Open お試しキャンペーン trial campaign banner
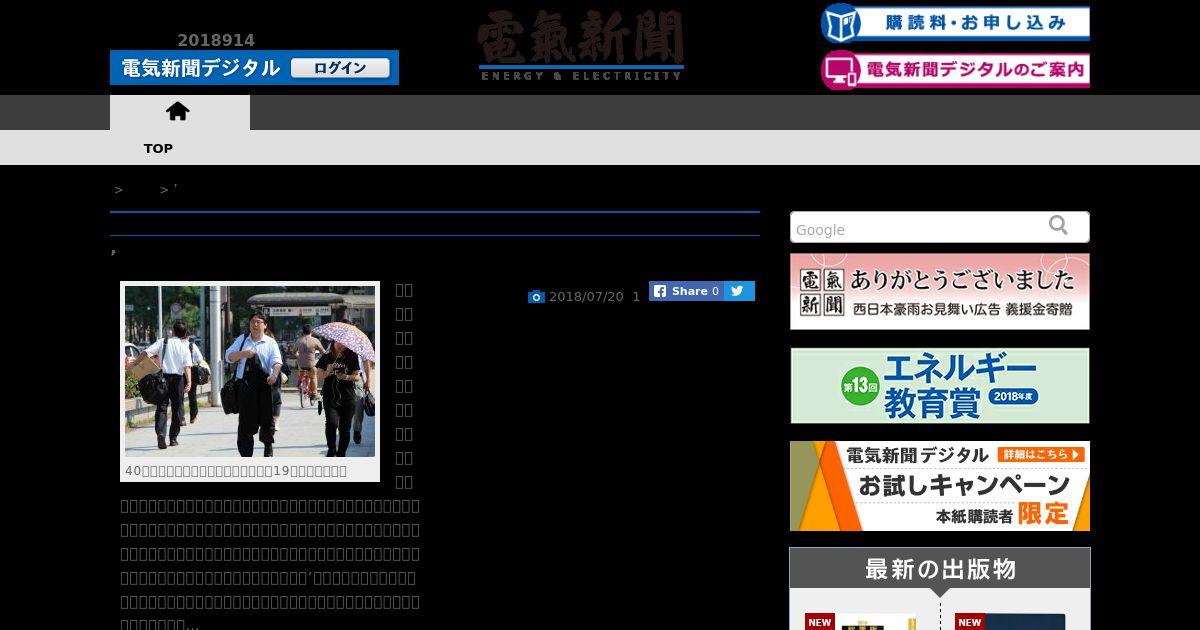The height and width of the screenshot is (630, 1200). click(x=940, y=486)
